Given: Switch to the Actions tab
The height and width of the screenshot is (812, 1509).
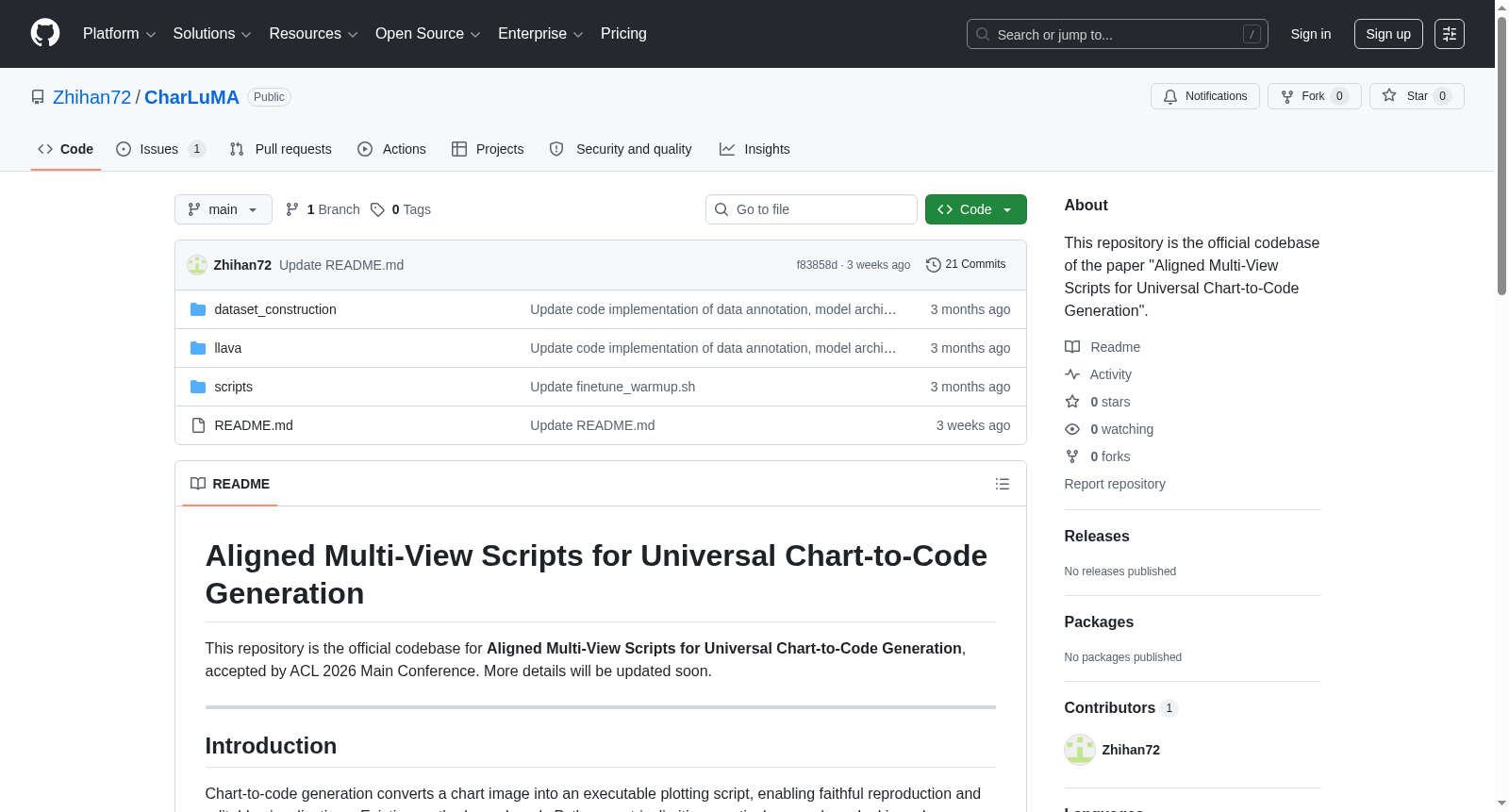Looking at the screenshot, I should pos(391,149).
